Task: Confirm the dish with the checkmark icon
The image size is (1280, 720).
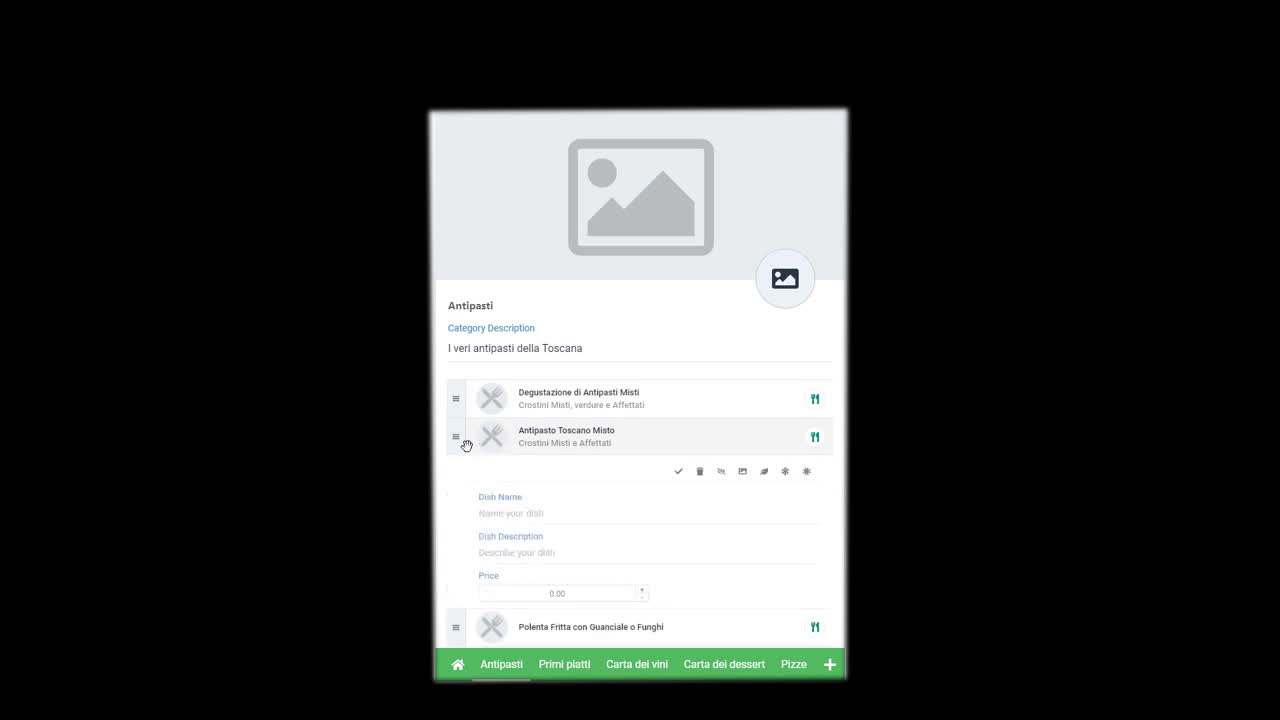Action: point(678,471)
